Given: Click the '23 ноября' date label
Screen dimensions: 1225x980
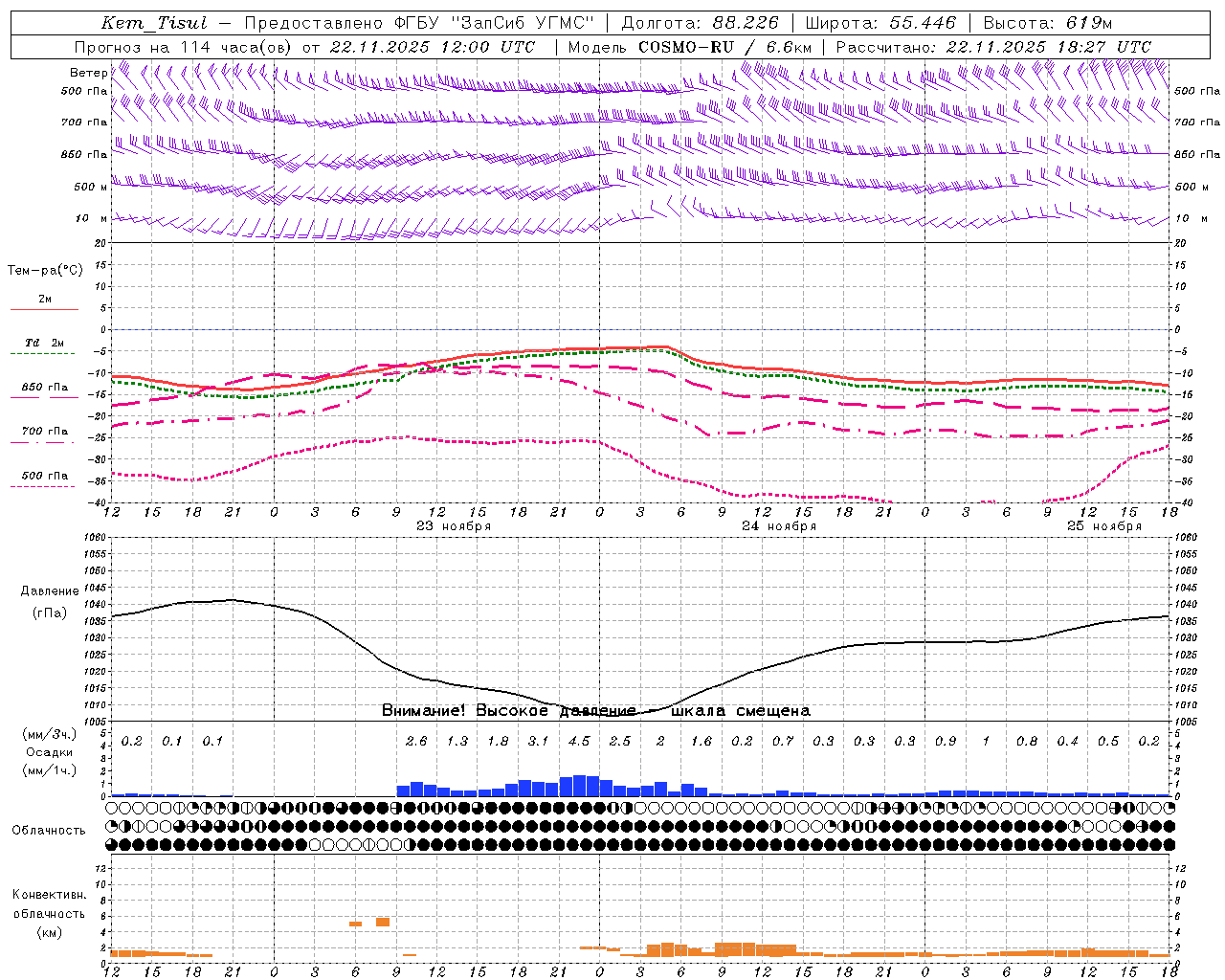Looking at the screenshot, I should [x=454, y=526].
